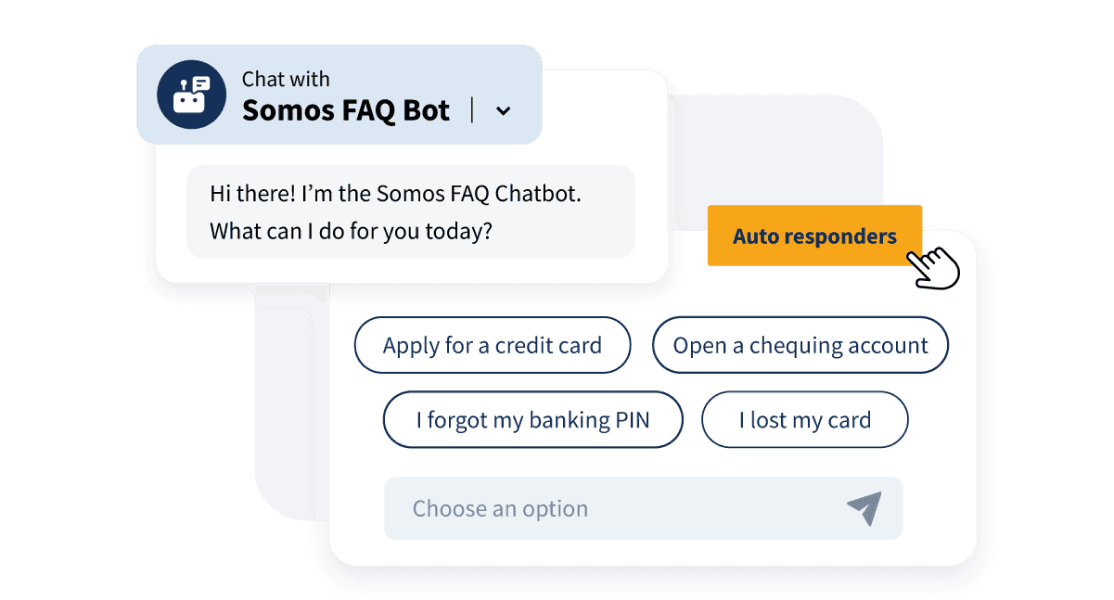
Task: Click the vertical divider beside the bot name
Action: [x=472, y=110]
